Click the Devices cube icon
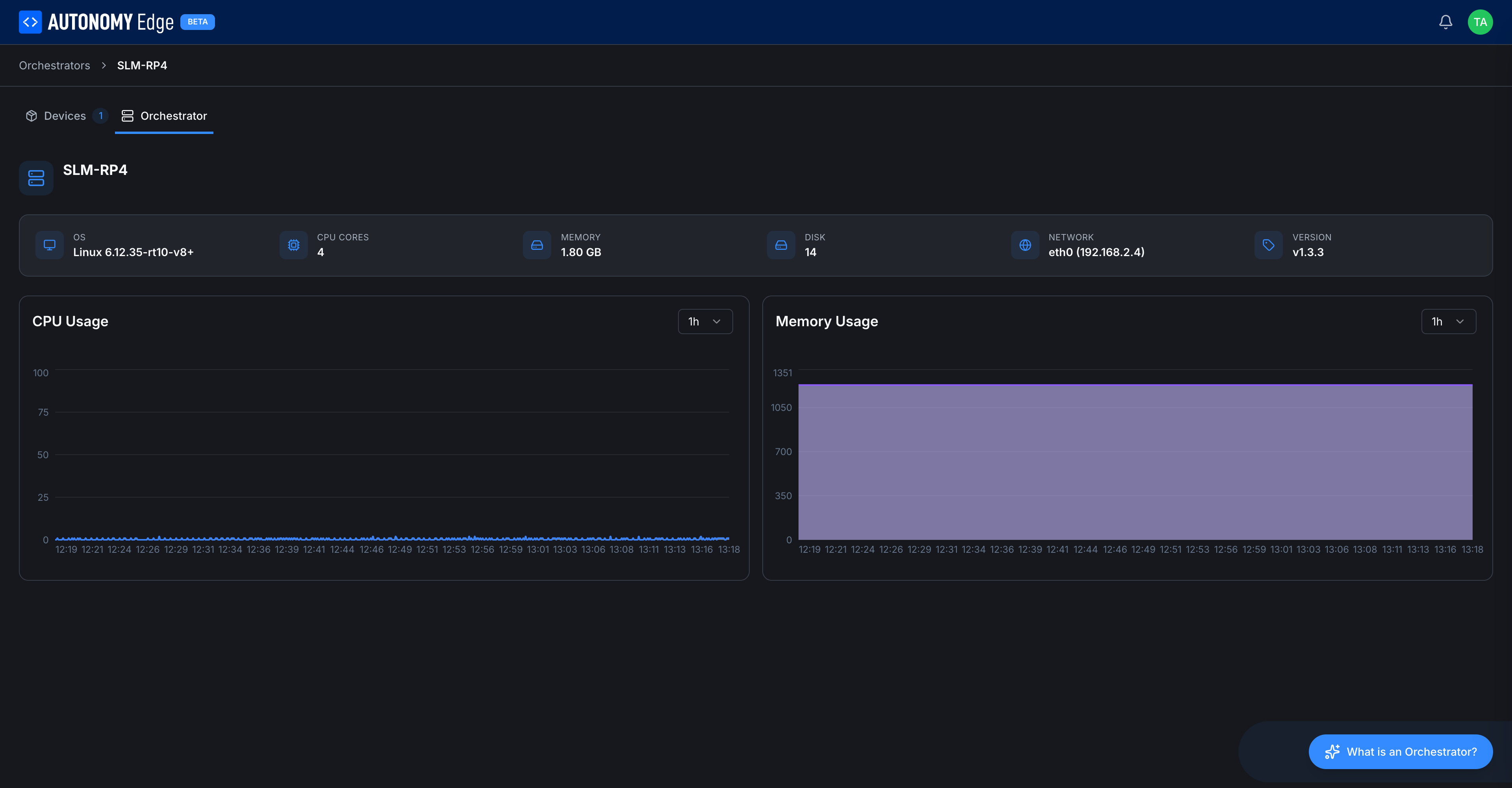Screen dimensions: 1512x788 31,116
